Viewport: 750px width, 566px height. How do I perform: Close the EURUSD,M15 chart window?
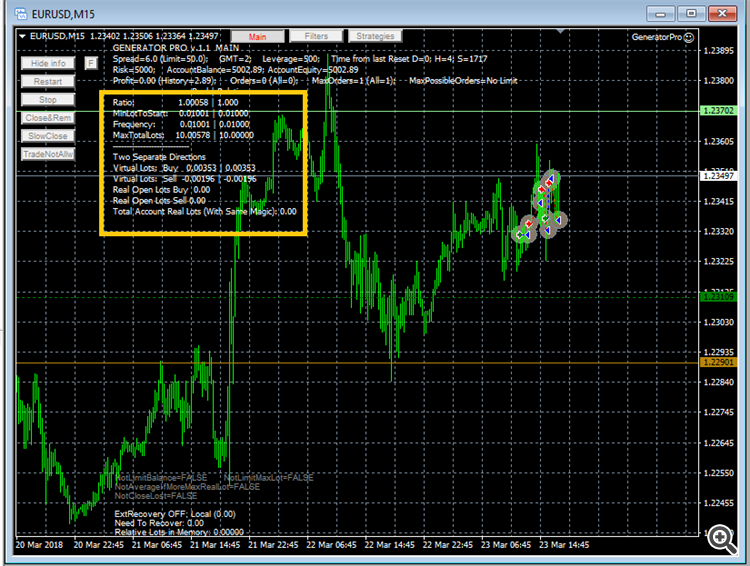[x=722, y=14]
